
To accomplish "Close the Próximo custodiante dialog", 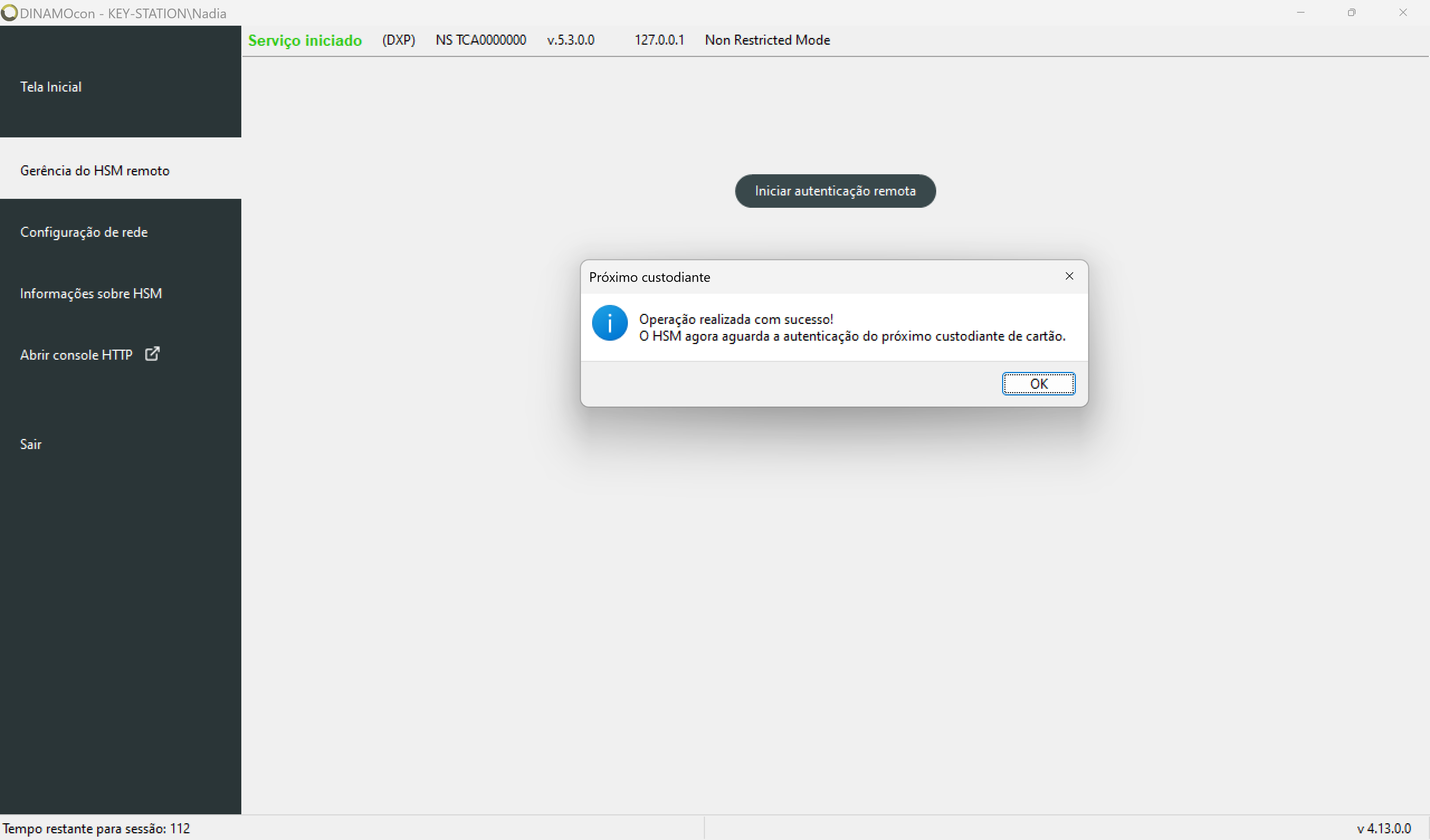I will (x=1069, y=276).
